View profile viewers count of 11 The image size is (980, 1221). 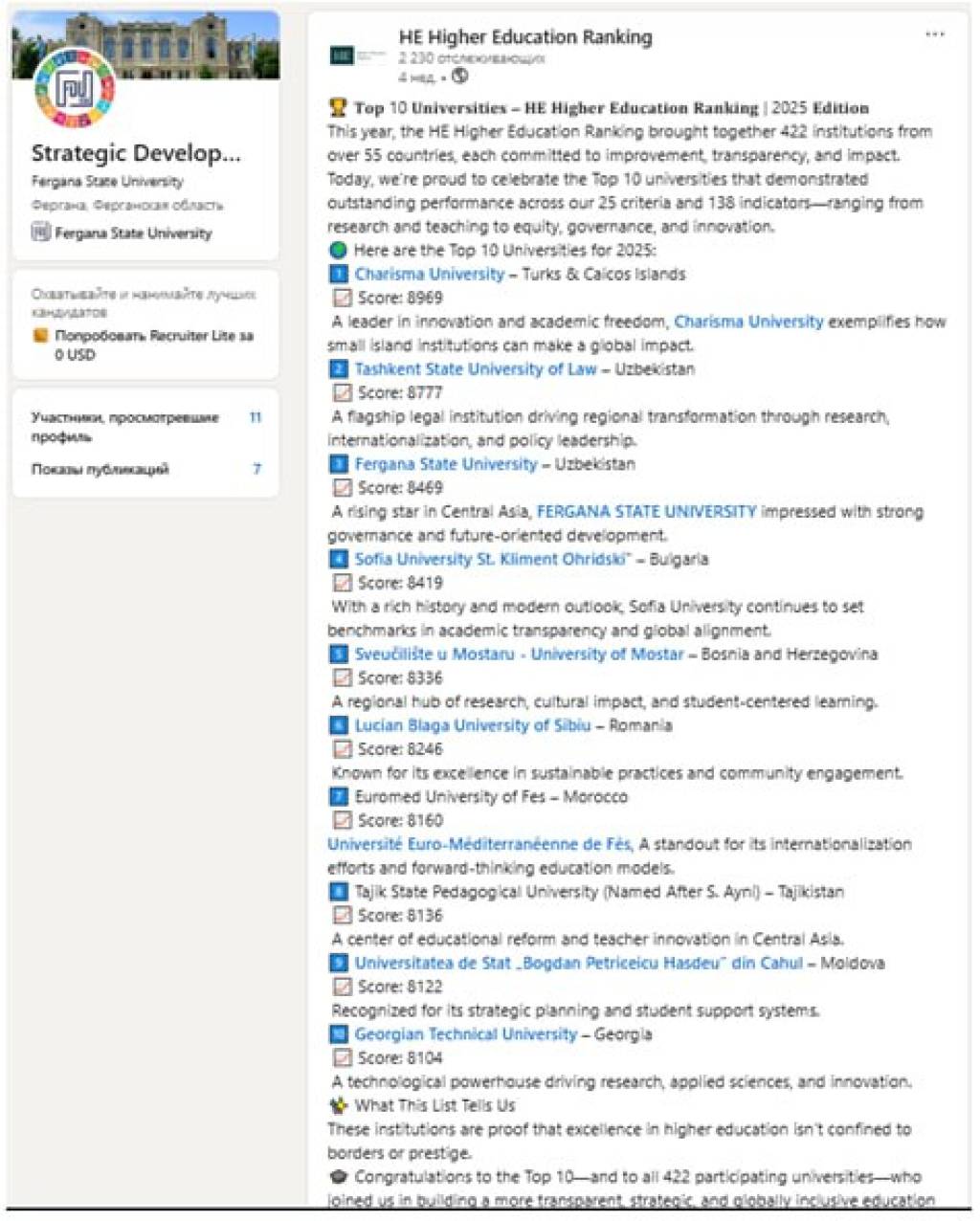click(255, 418)
